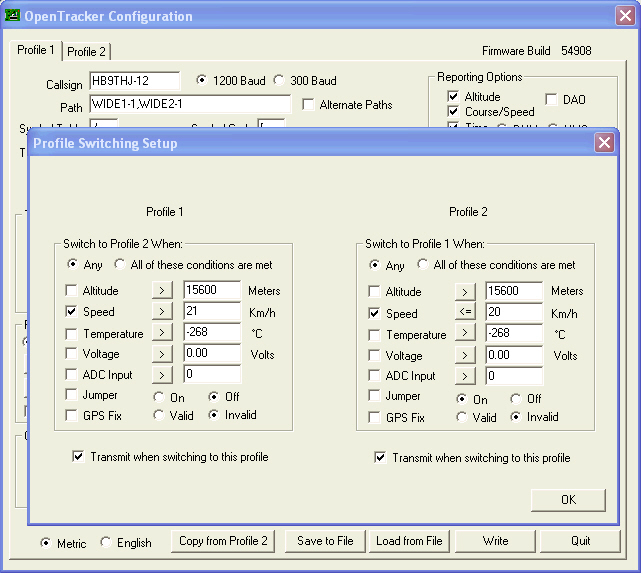Select 1200 Baud option
This screenshot has height=573, width=641.
click(x=231, y=80)
